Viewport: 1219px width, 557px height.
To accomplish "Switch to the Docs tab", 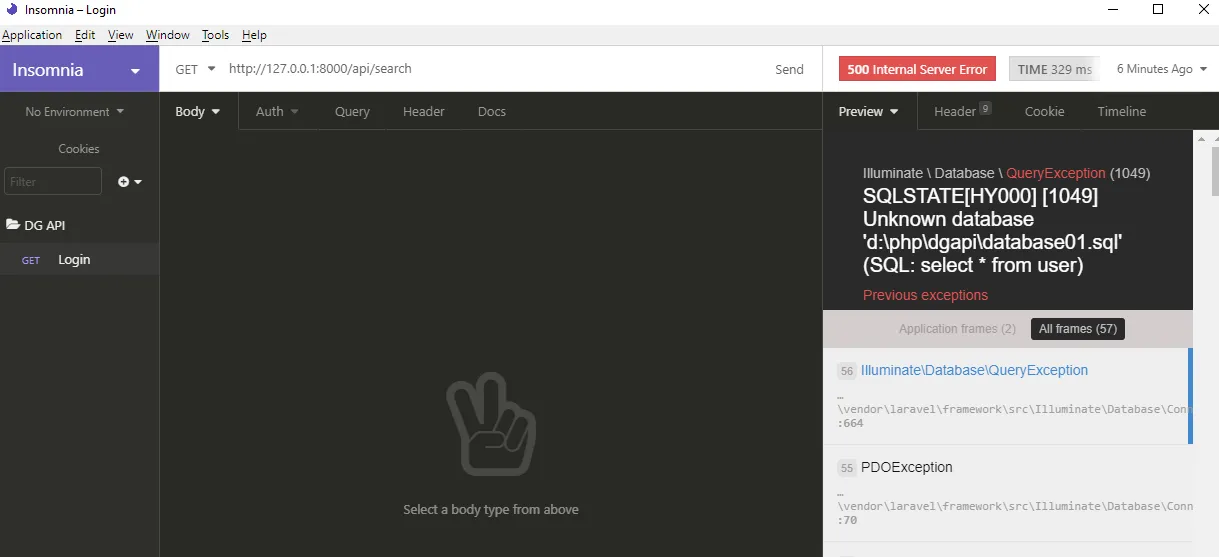I will click(x=492, y=112).
